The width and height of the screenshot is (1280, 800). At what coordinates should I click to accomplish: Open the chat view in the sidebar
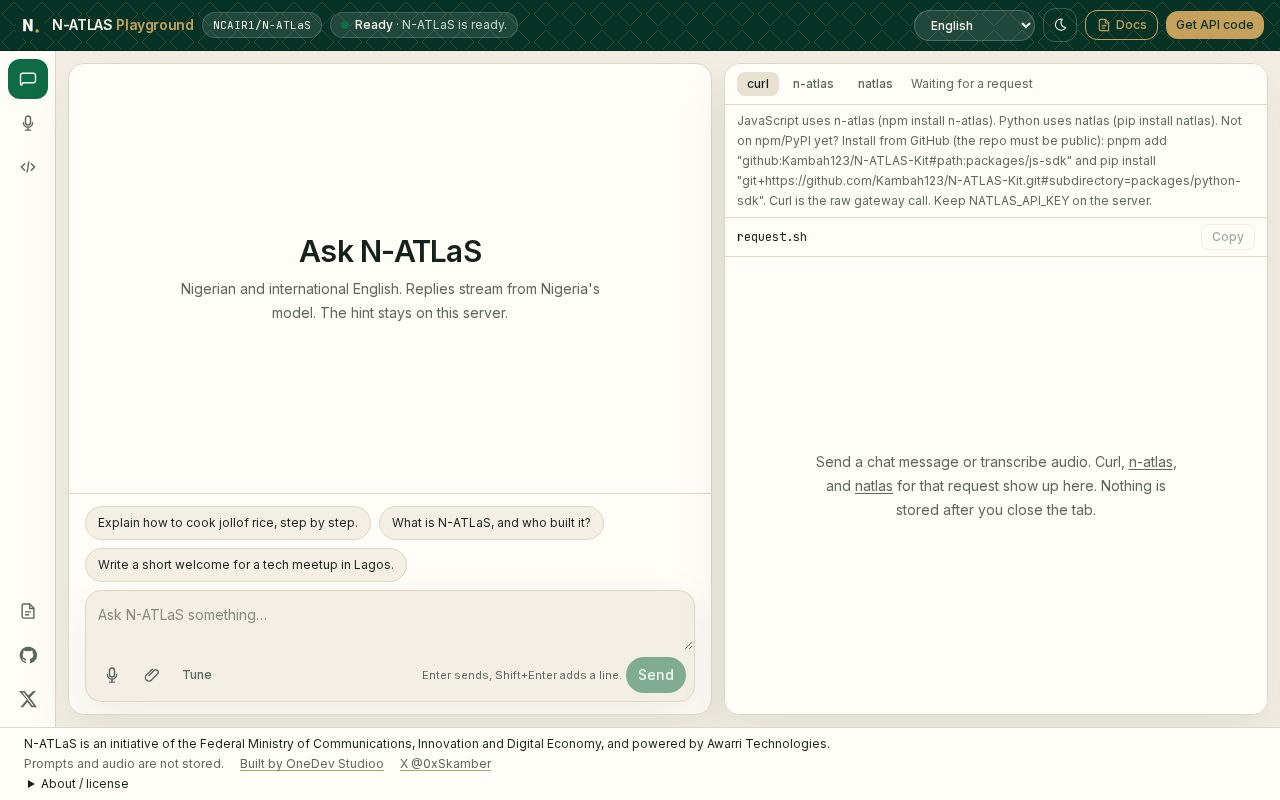click(28, 79)
